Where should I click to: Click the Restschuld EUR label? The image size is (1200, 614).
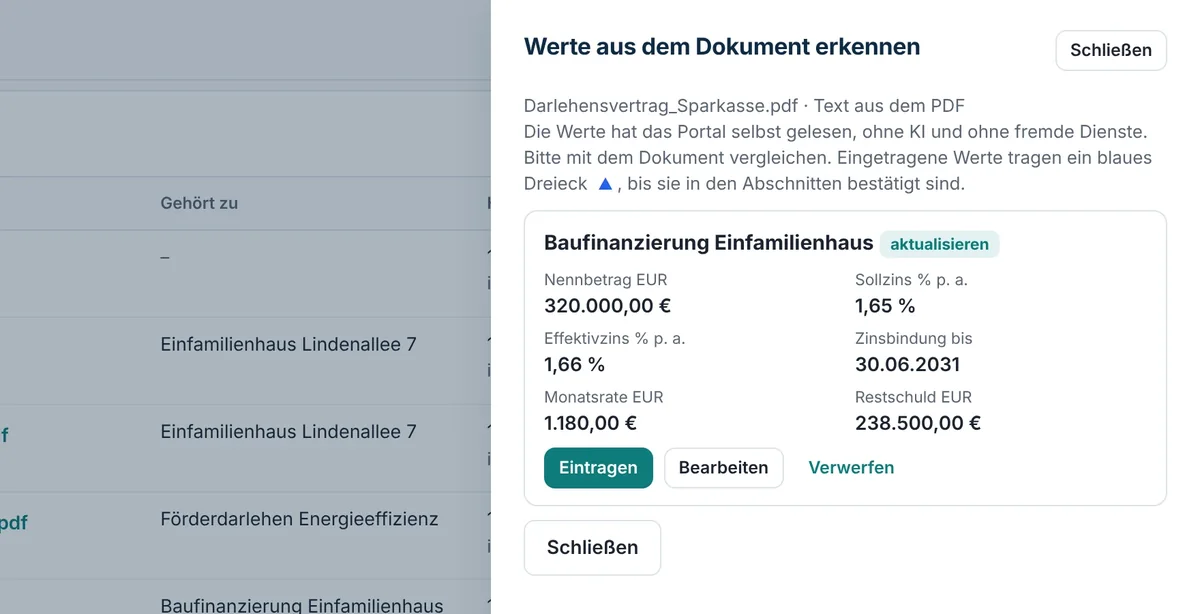tap(913, 397)
